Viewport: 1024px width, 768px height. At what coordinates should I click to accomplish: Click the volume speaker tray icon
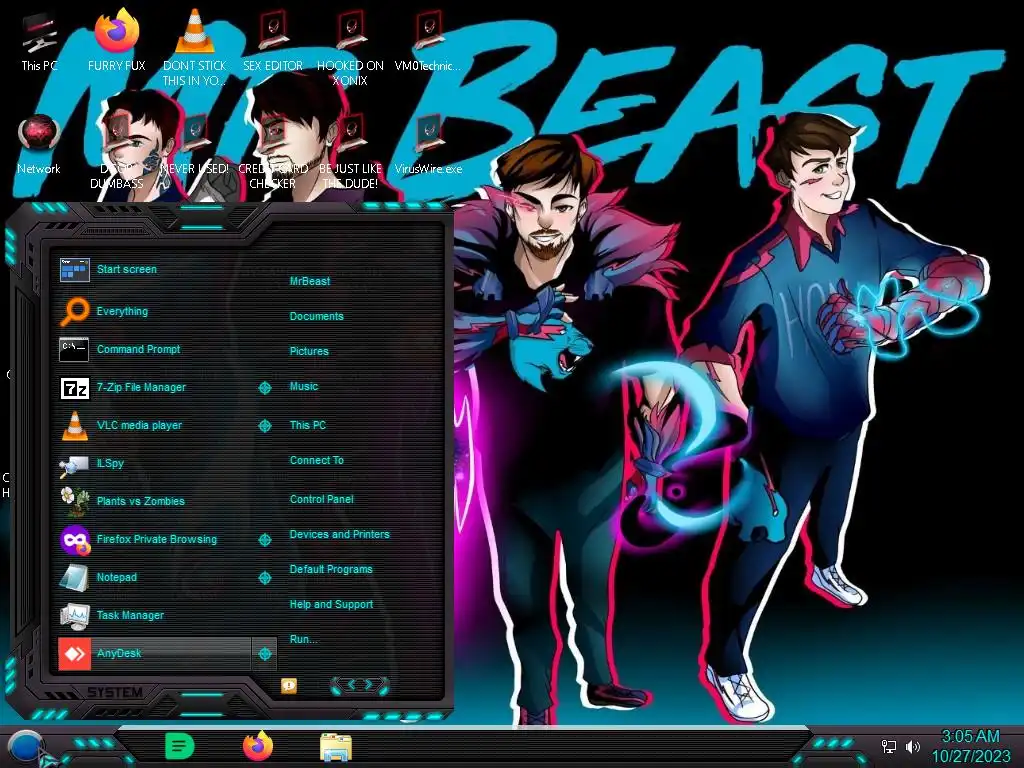[x=913, y=746]
